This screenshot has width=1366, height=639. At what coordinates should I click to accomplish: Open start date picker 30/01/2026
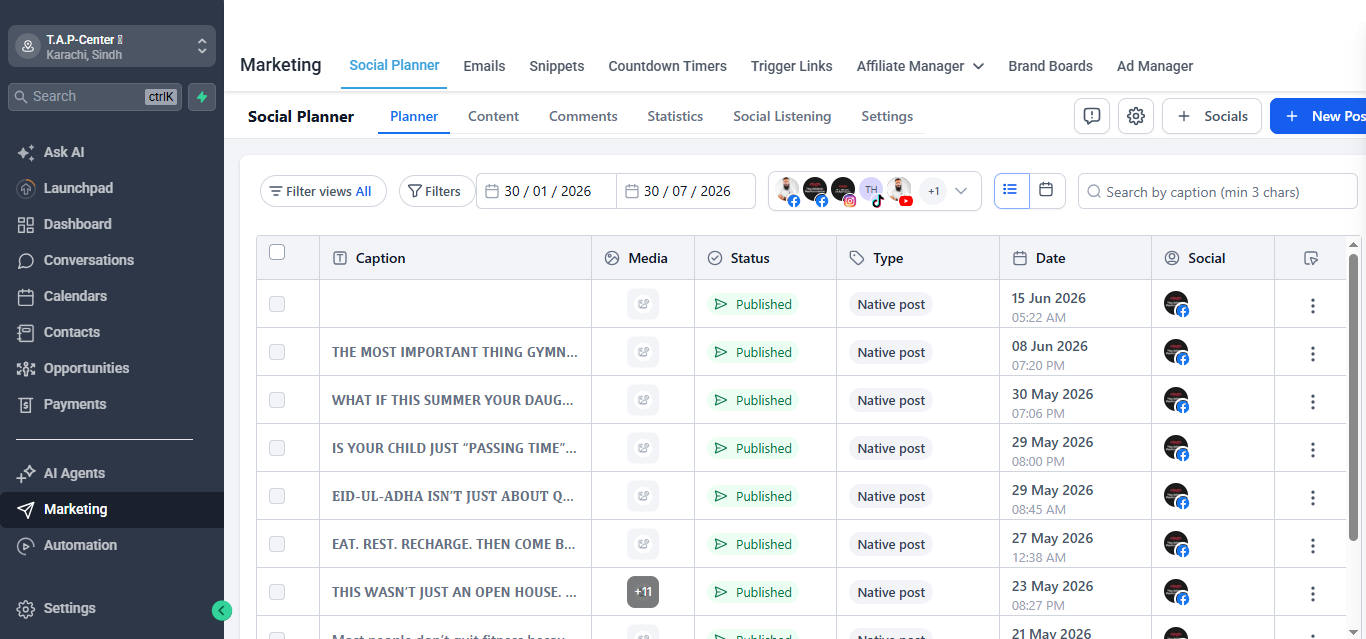(x=546, y=191)
